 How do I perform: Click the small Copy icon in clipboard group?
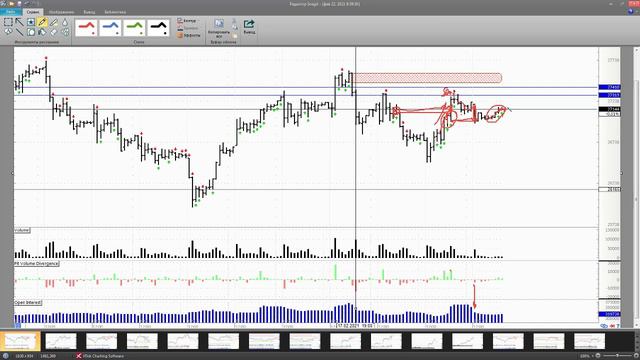pyautogui.click(x=234, y=27)
